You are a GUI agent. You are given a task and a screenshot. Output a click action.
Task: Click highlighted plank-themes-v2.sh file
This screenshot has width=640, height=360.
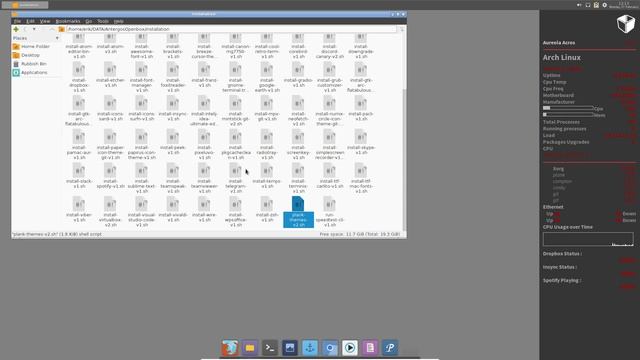[x=298, y=212]
